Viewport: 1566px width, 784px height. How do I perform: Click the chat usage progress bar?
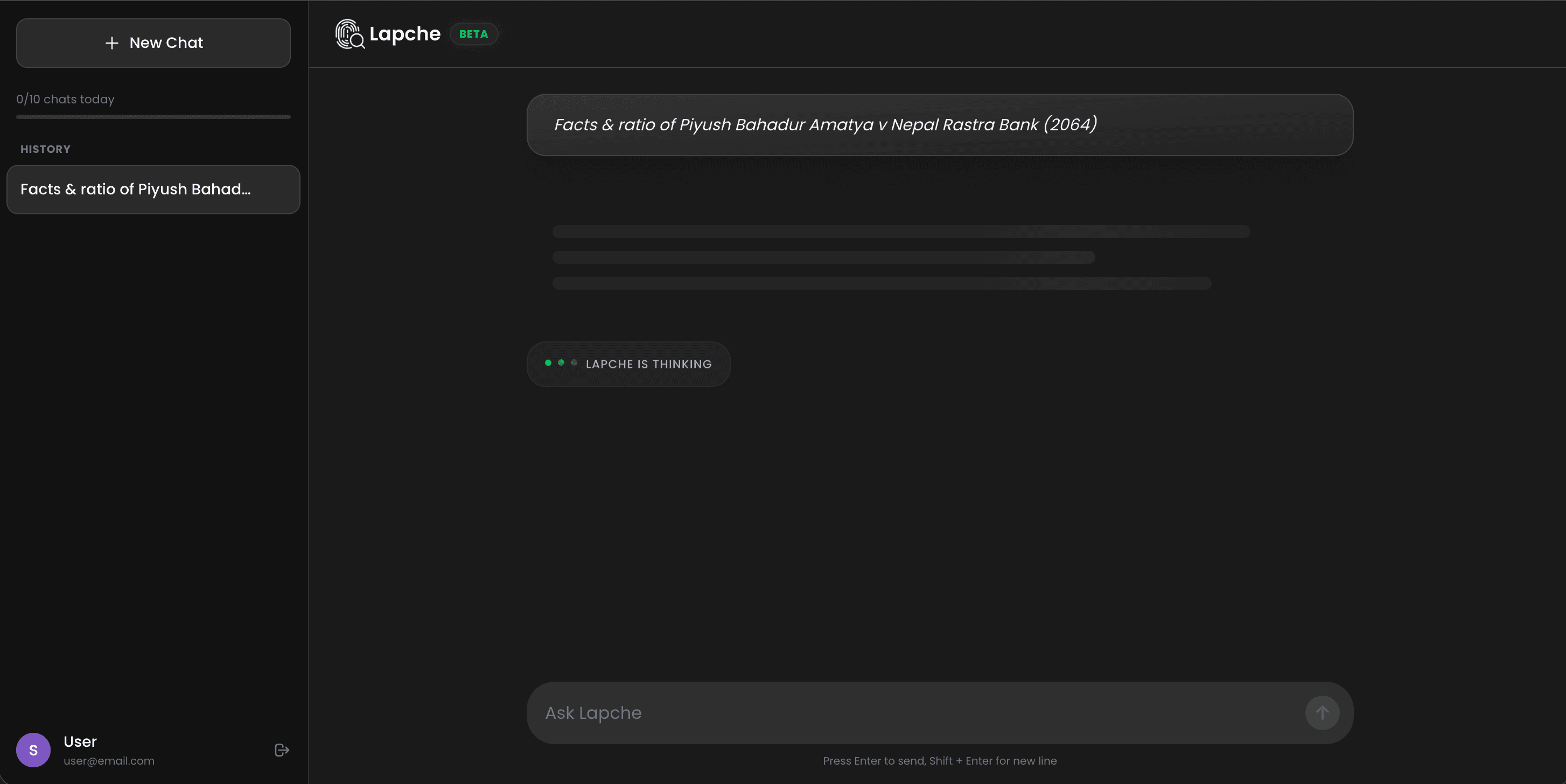coord(153,117)
